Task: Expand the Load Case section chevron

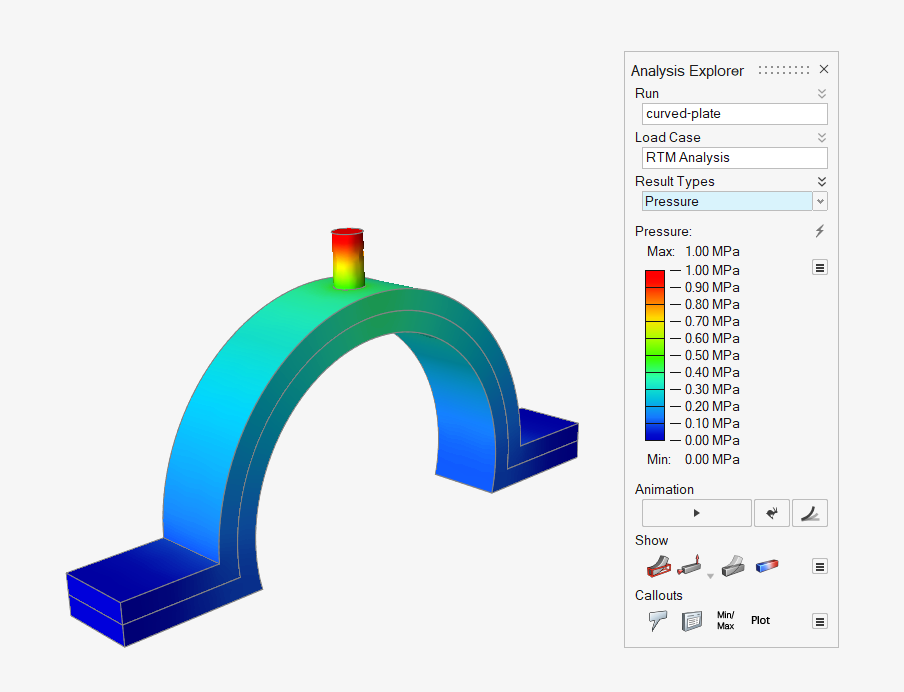Action: tap(821, 137)
